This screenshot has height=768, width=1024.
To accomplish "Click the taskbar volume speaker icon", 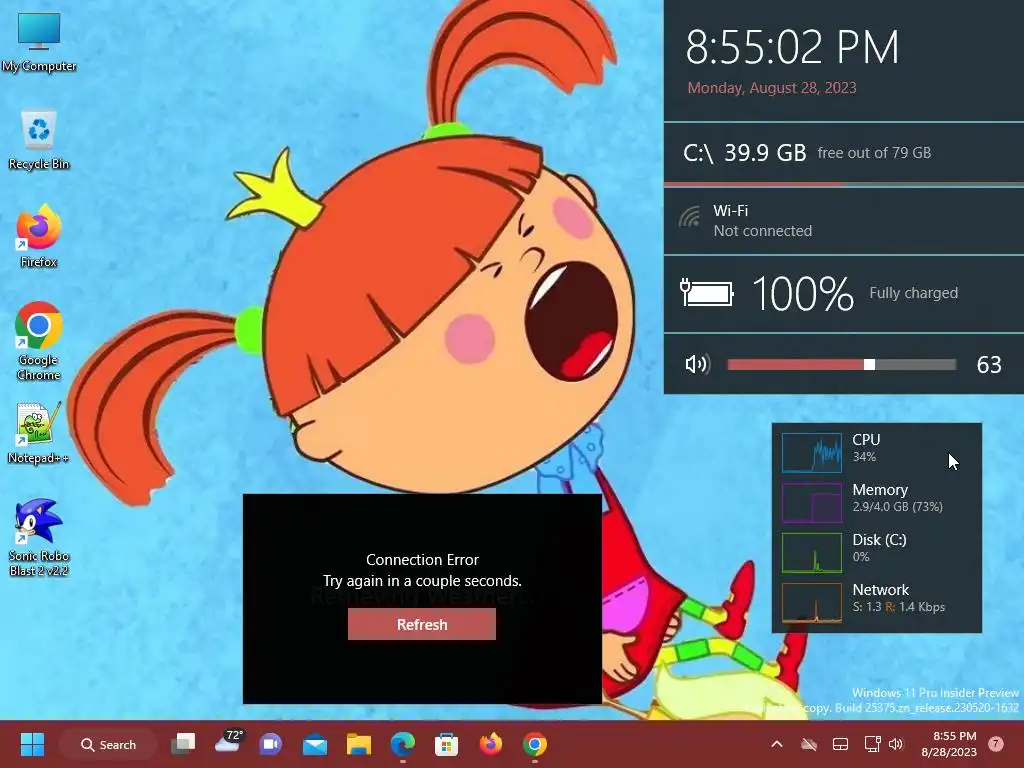I will click(896, 744).
